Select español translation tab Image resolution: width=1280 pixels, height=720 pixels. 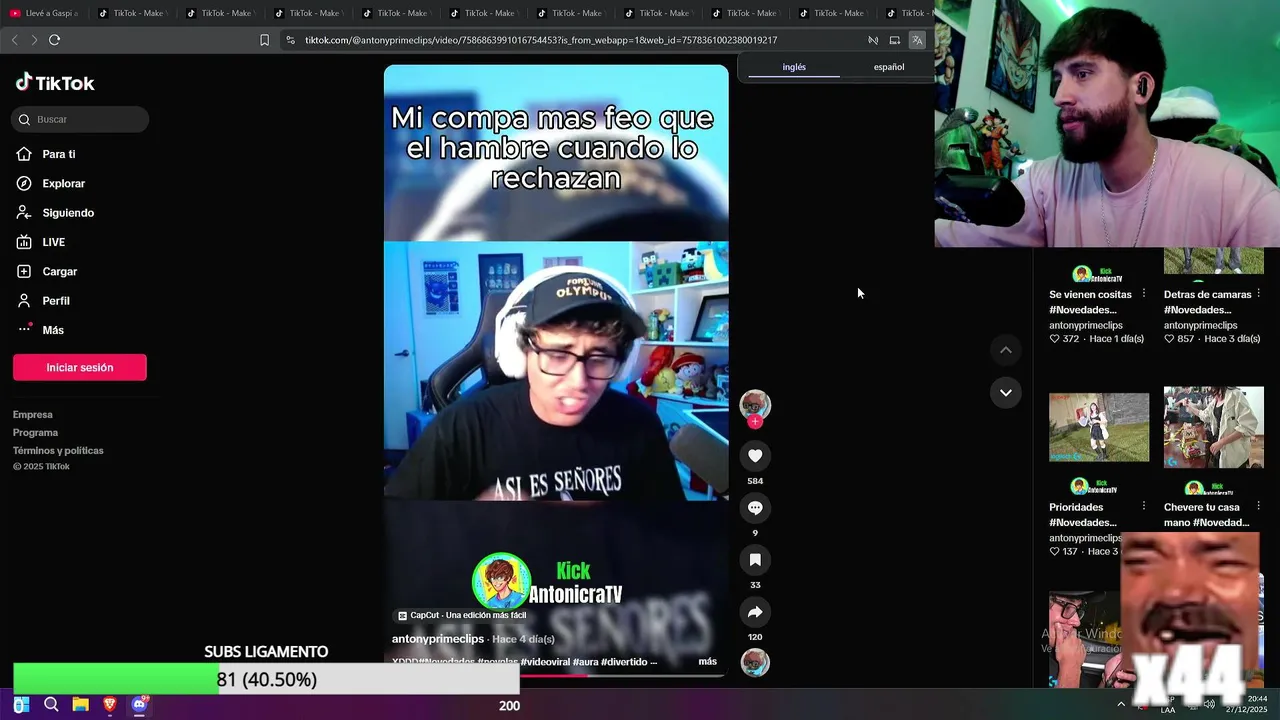pos(889,67)
